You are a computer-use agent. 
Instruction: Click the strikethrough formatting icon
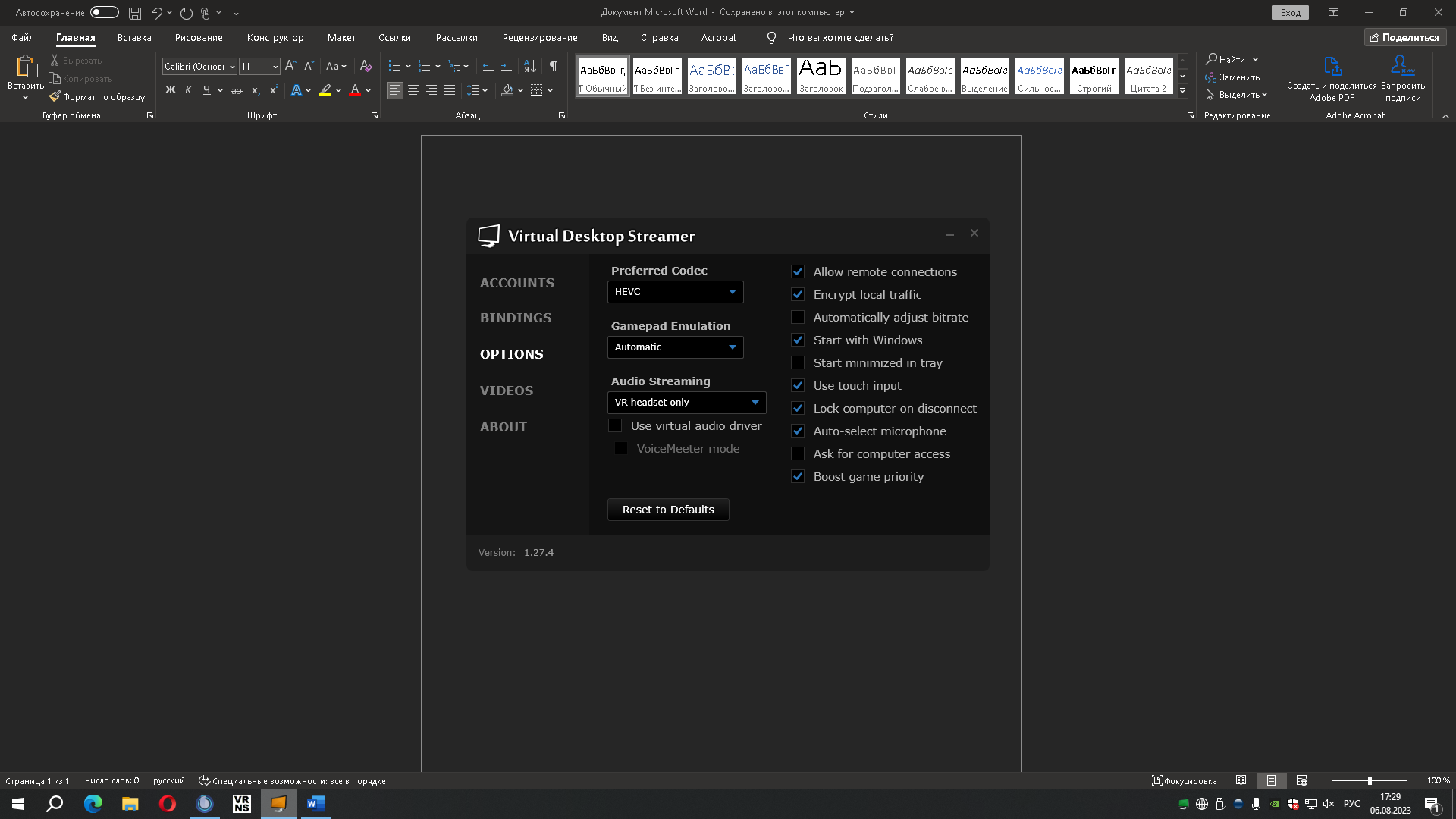click(237, 90)
